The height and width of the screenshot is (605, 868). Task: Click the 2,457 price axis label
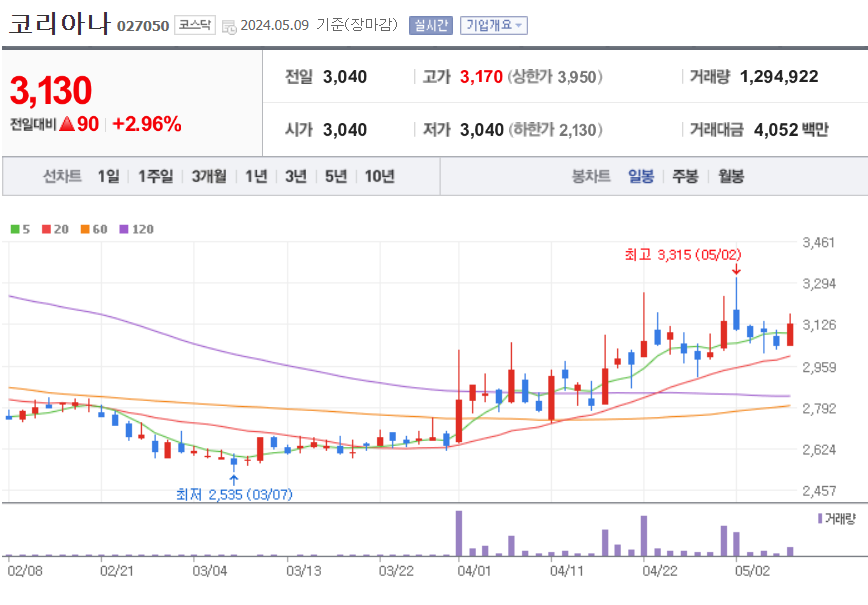[x=819, y=490]
